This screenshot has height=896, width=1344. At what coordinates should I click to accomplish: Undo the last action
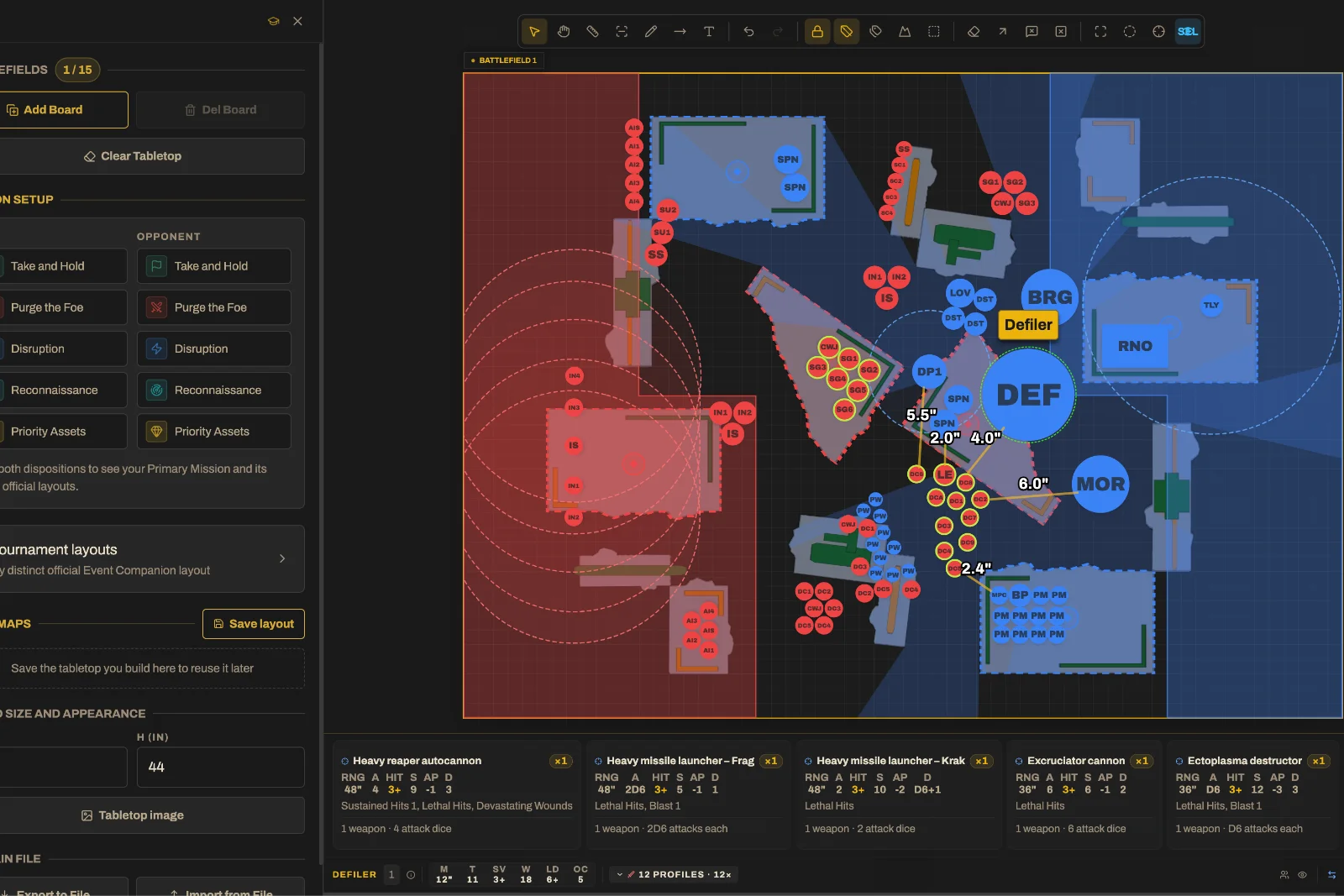748,32
